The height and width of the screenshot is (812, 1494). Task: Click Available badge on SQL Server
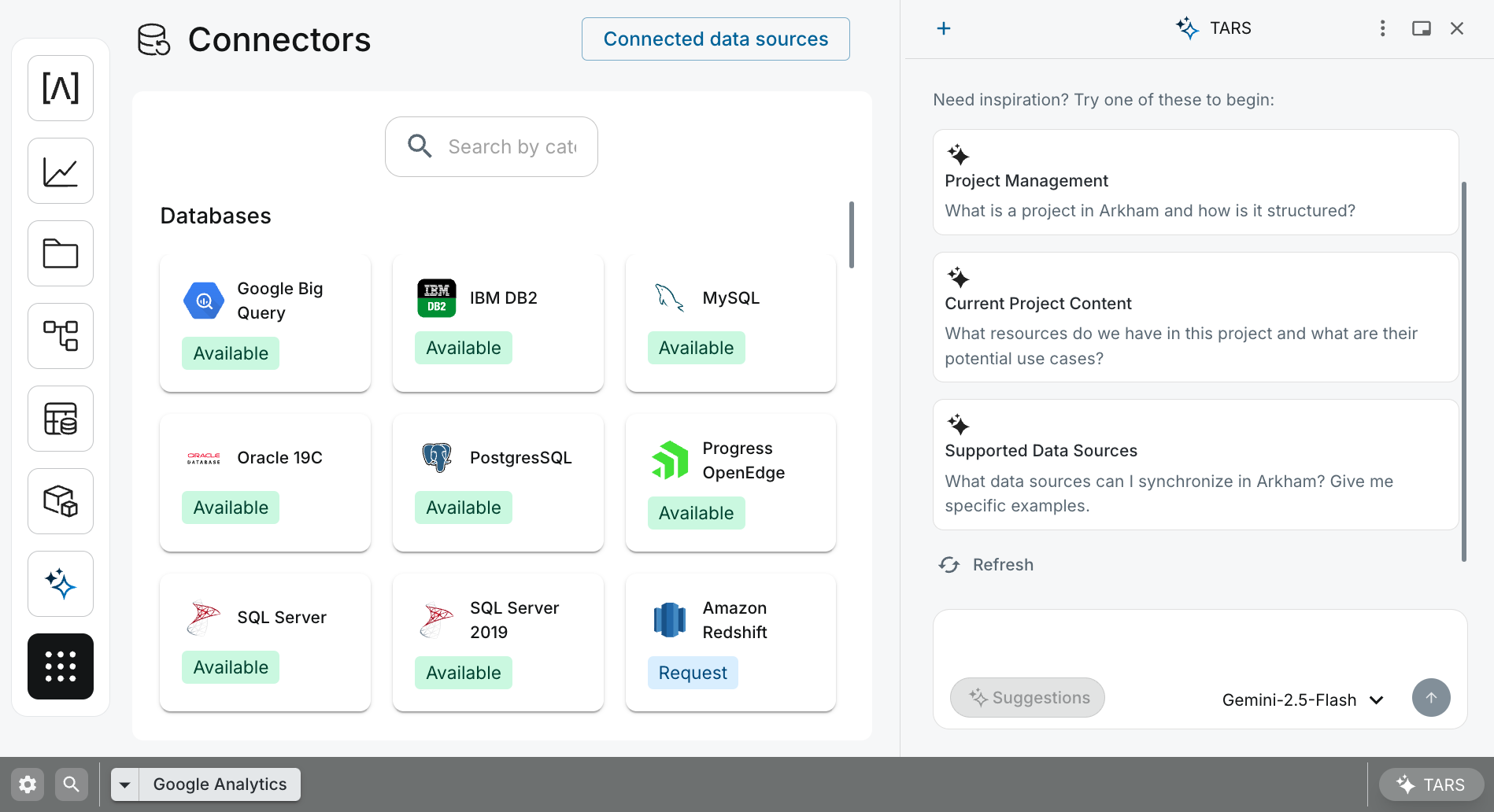(231, 667)
